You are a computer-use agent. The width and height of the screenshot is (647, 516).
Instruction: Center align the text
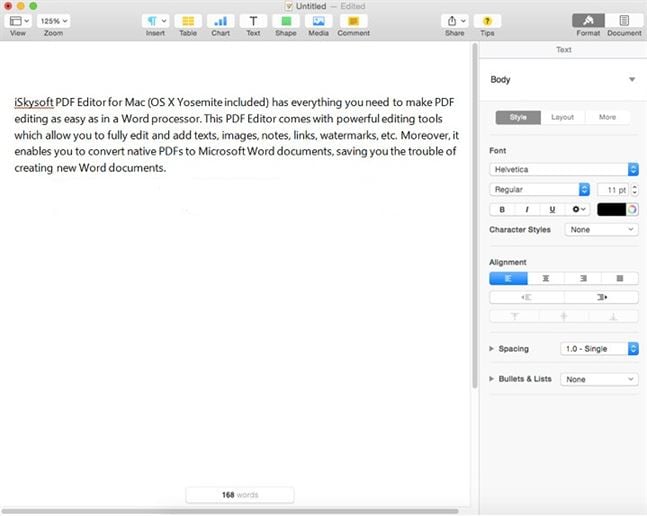click(x=545, y=278)
